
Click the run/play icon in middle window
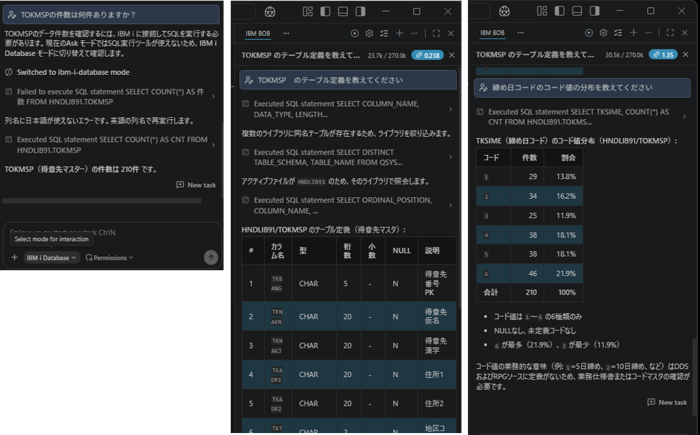tap(354, 33)
